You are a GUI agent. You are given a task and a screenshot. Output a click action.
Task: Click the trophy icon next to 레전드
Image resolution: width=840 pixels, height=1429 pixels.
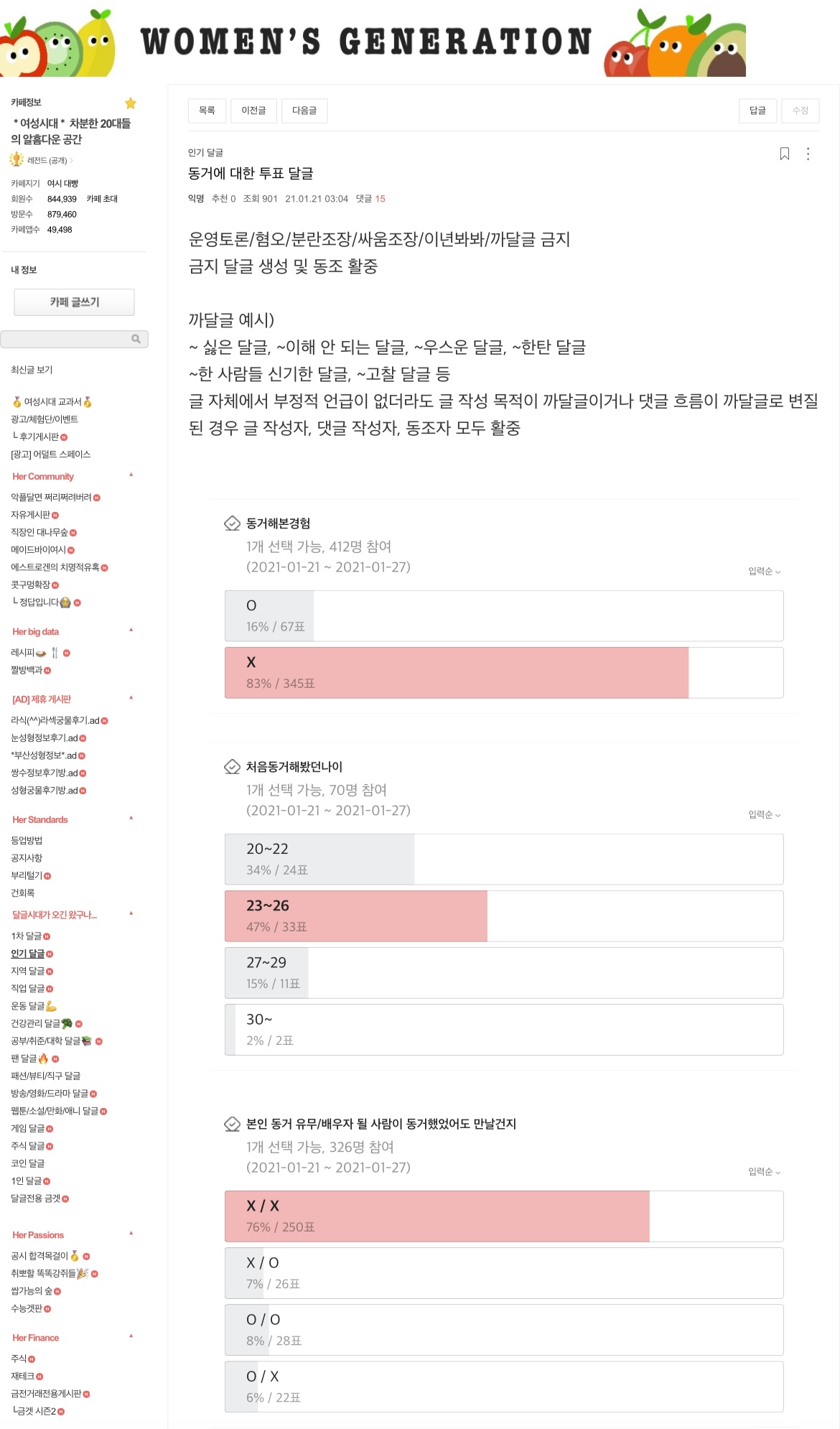tap(17, 159)
